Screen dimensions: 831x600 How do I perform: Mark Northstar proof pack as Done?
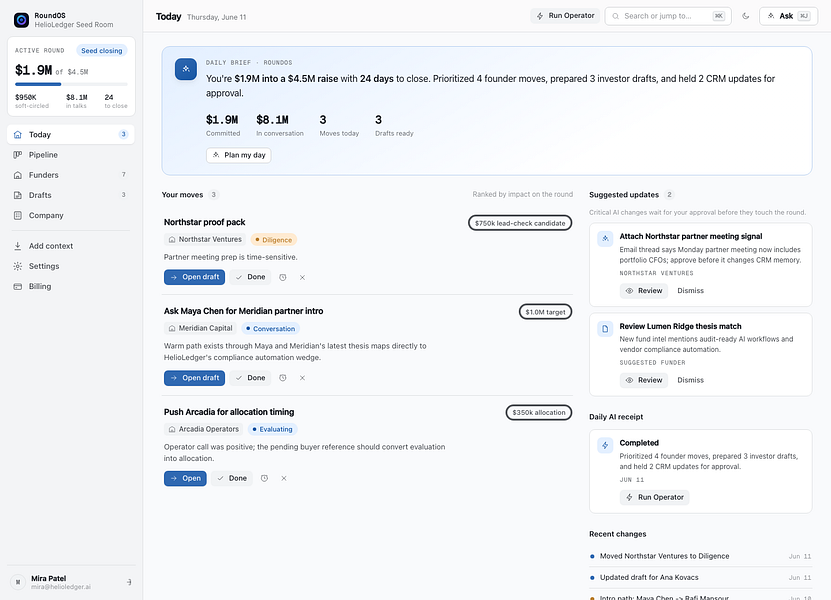click(x=250, y=277)
